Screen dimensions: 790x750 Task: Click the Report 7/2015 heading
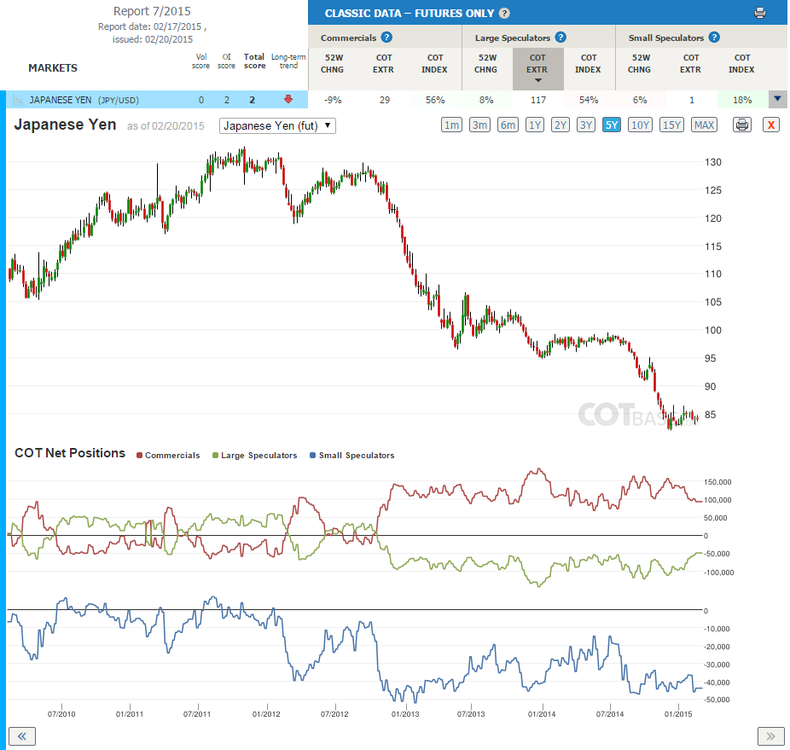click(152, 11)
